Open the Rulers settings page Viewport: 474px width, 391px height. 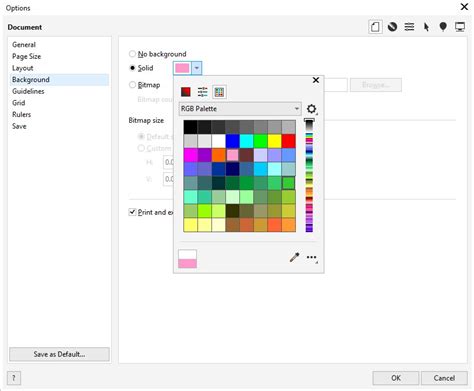21,114
